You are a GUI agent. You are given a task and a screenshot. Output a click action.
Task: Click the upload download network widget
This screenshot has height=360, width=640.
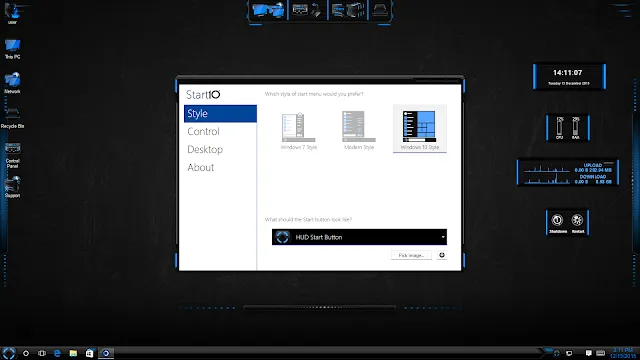pos(568,172)
